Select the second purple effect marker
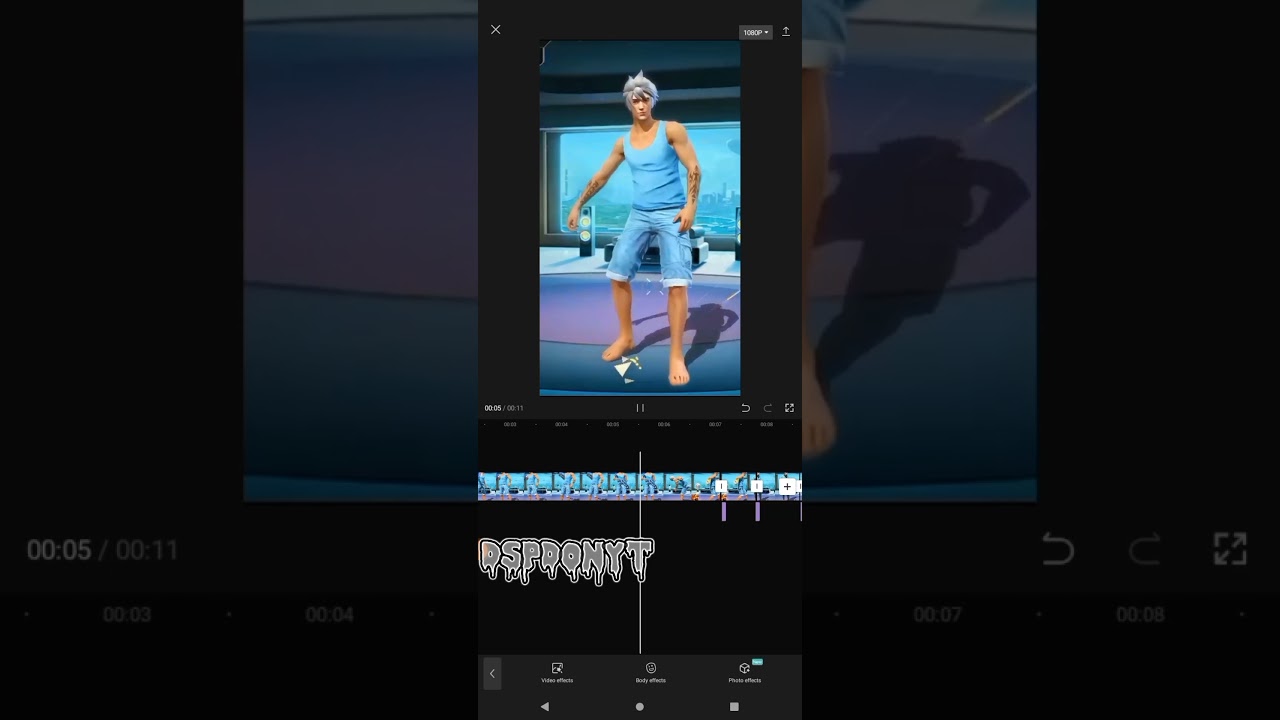The width and height of the screenshot is (1280, 720). (757, 511)
